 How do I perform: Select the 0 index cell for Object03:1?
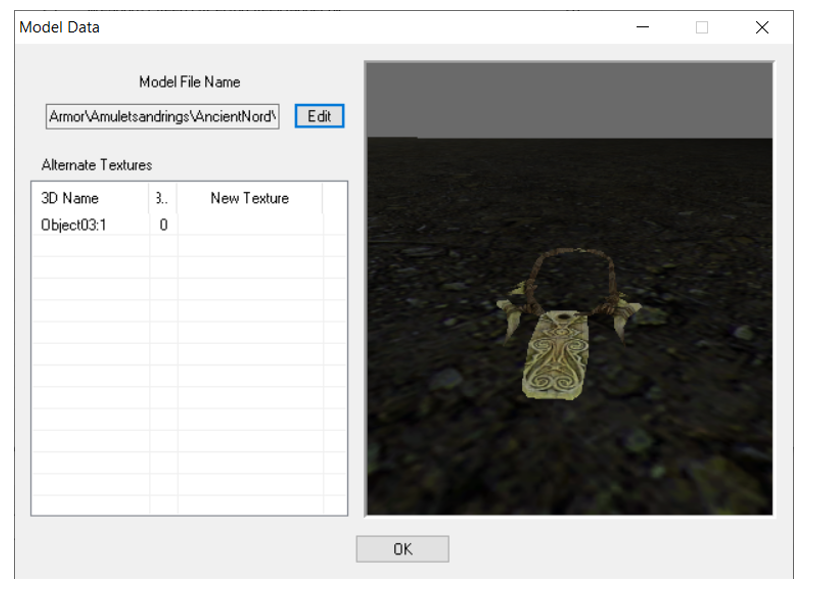(164, 225)
